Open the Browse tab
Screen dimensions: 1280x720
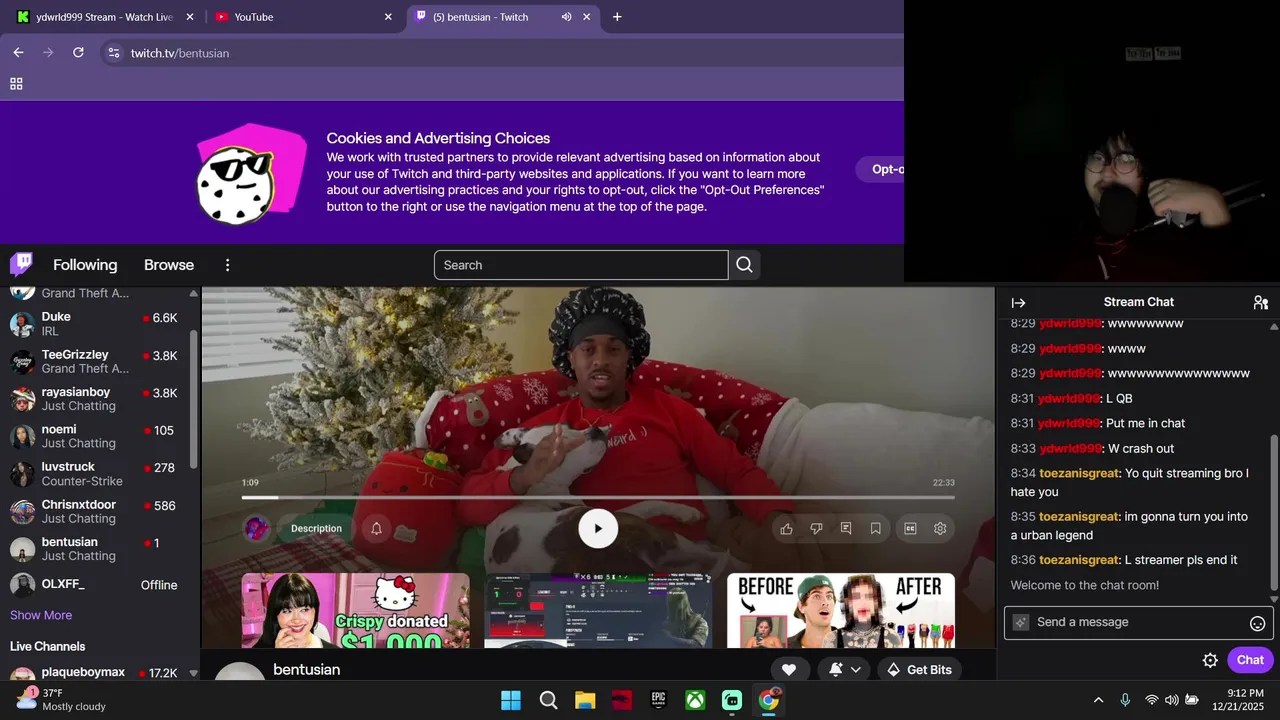pos(169,265)
